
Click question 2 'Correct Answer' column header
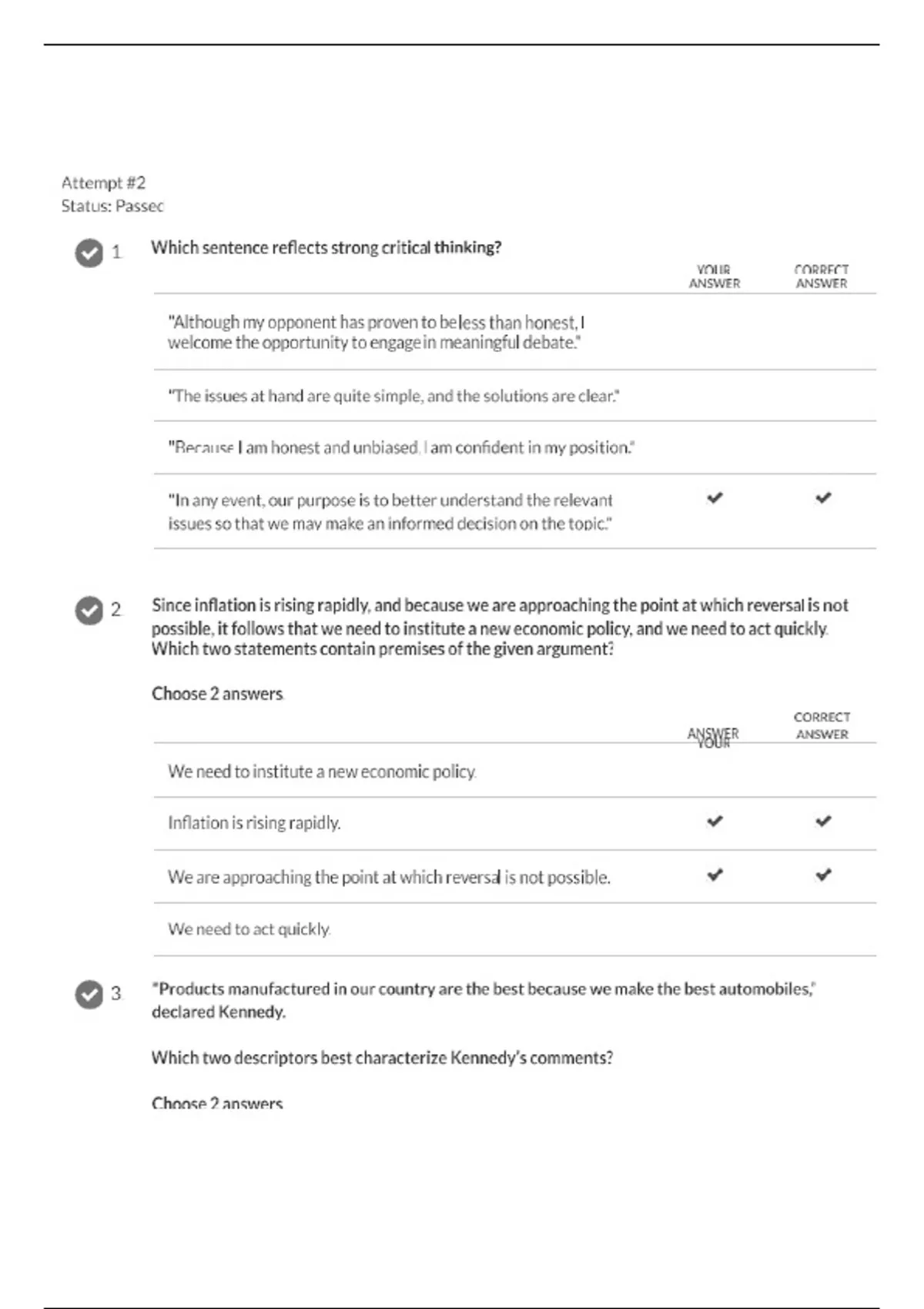(x=822, y=725)
